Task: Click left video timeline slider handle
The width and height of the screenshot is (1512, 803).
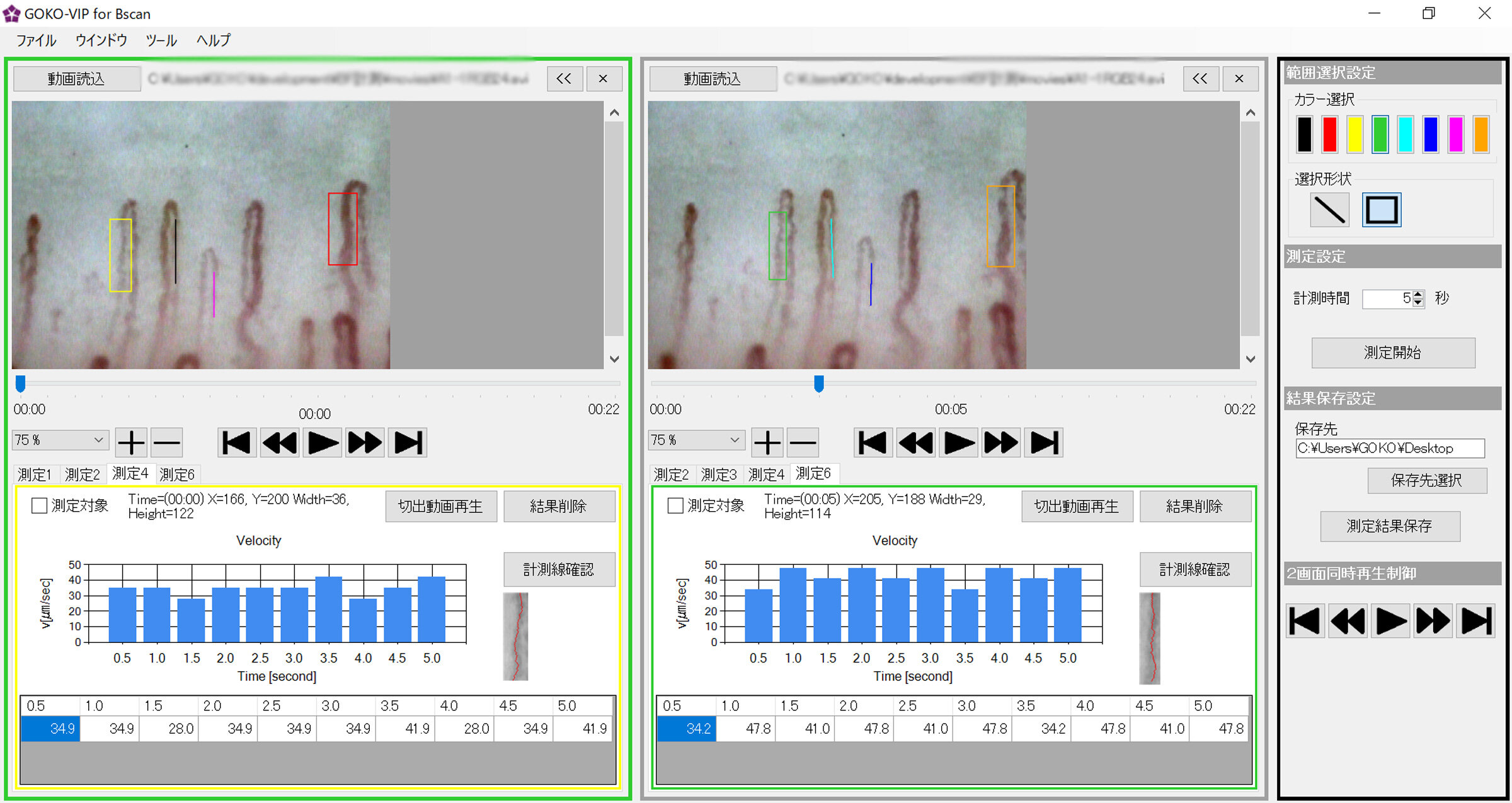Action: [x=20, y=383]
